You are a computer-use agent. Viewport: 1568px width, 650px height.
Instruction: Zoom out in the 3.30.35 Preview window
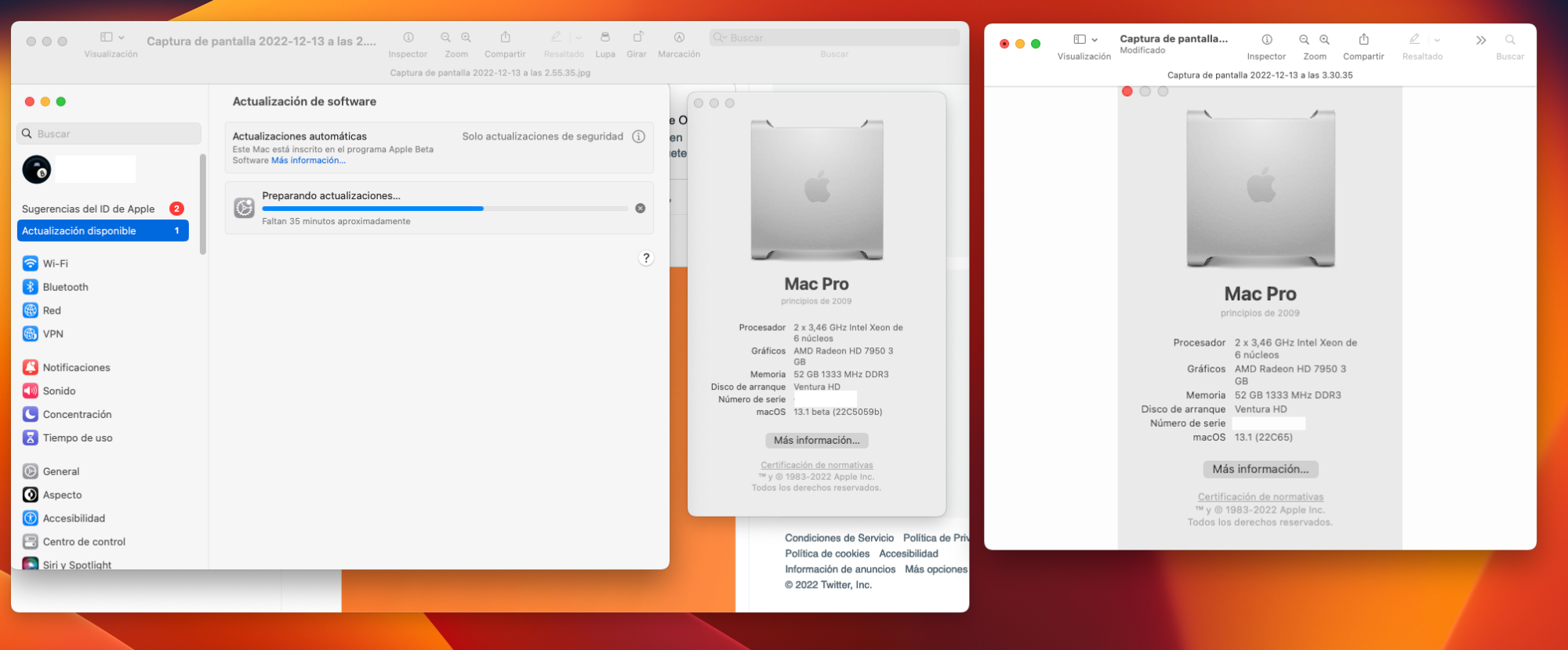(x=1305, y=39)
